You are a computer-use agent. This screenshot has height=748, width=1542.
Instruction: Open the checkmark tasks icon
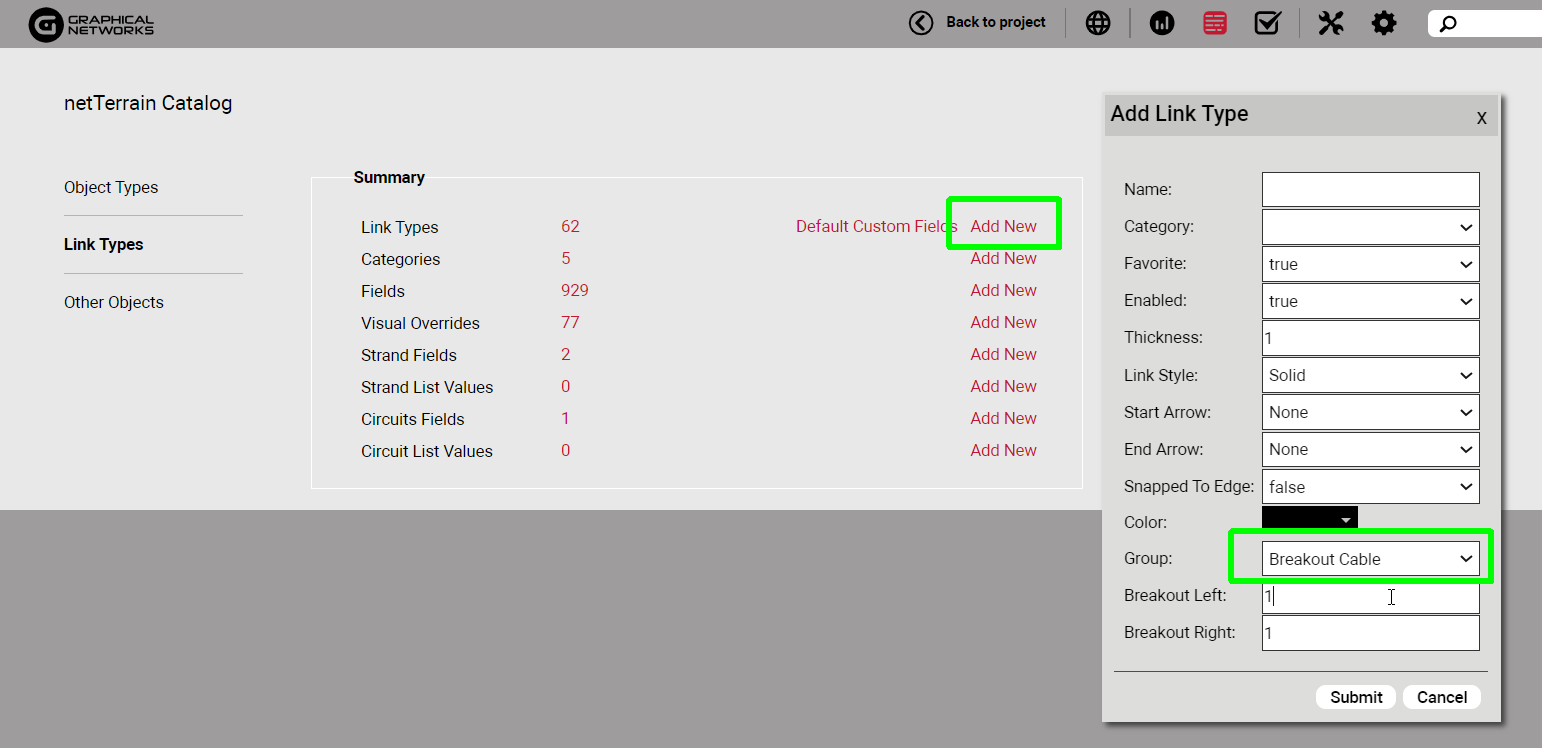(1267, 23)
